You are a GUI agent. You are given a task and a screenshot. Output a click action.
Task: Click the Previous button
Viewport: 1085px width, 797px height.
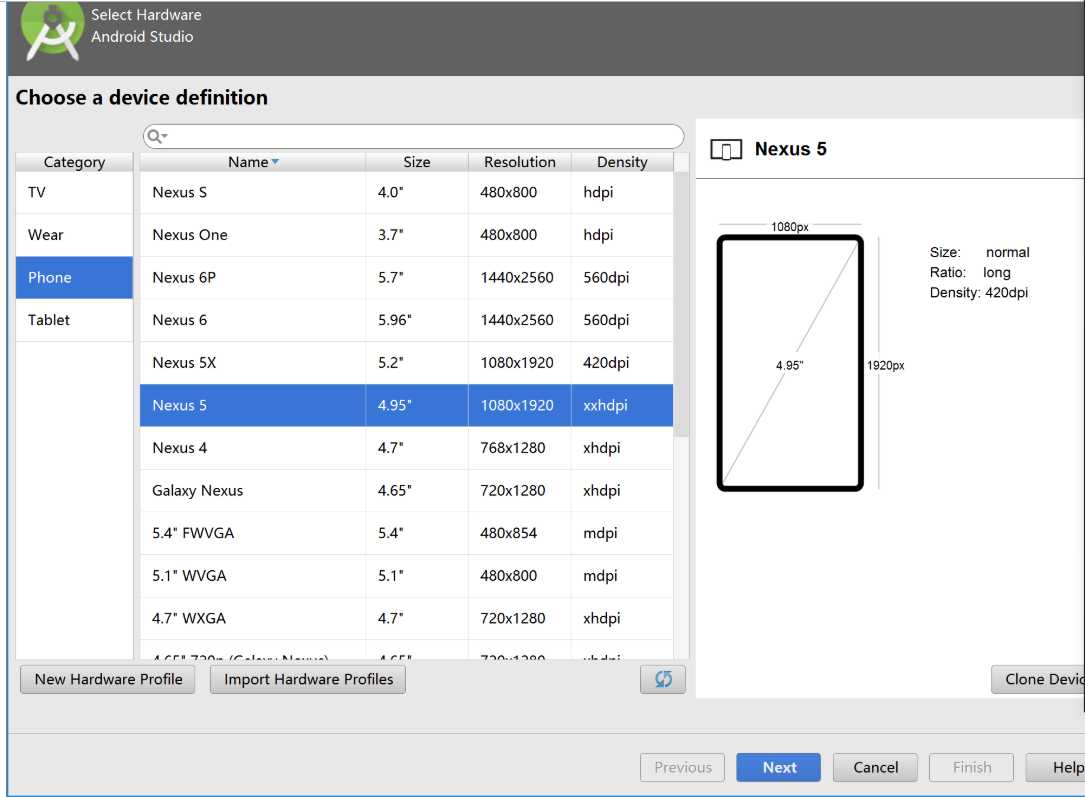(682, 767)
